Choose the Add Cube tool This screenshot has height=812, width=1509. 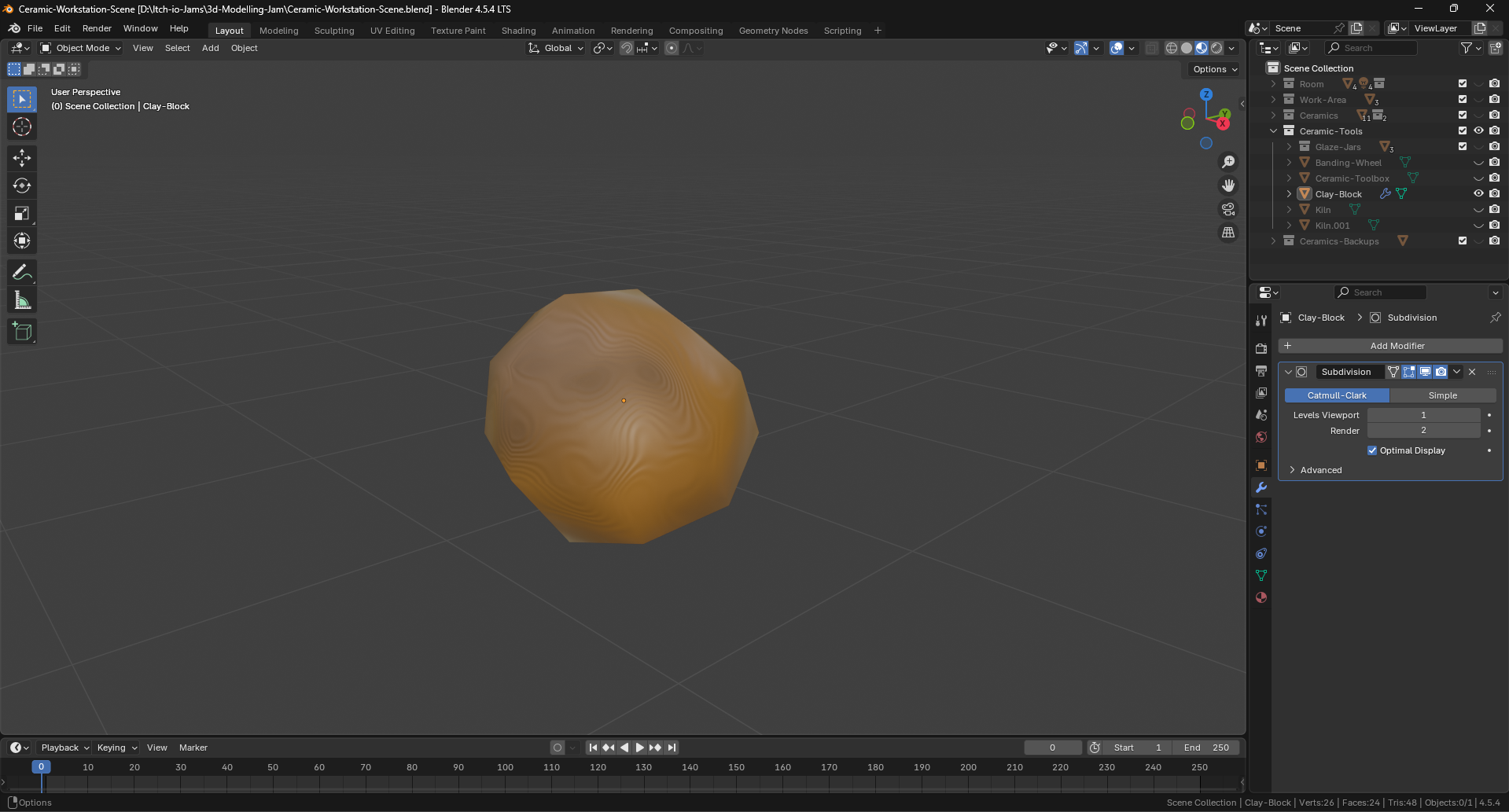pos(22,332)
